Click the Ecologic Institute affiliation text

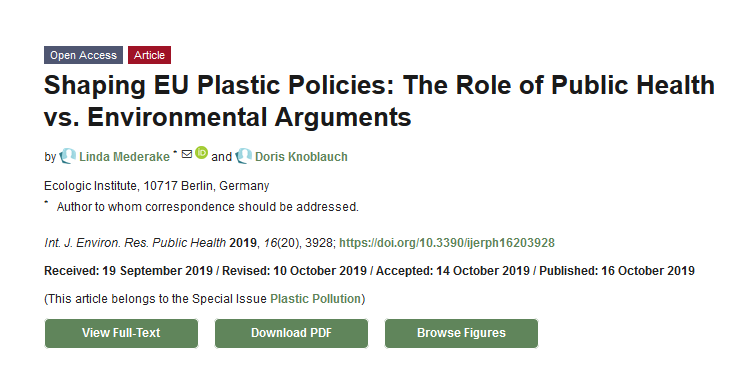(x=157, y=186)
